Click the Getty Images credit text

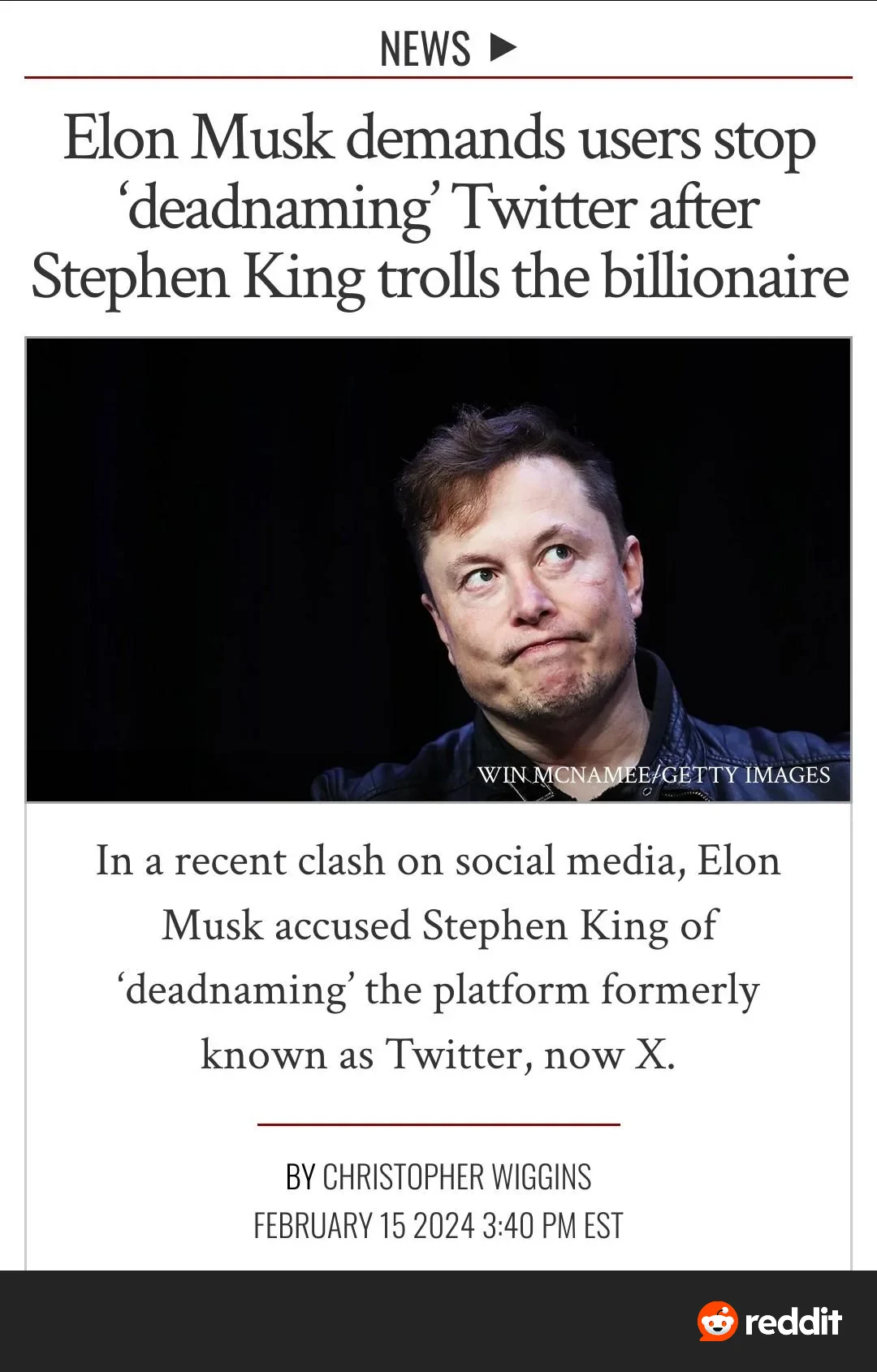click(x=745, y=774)
